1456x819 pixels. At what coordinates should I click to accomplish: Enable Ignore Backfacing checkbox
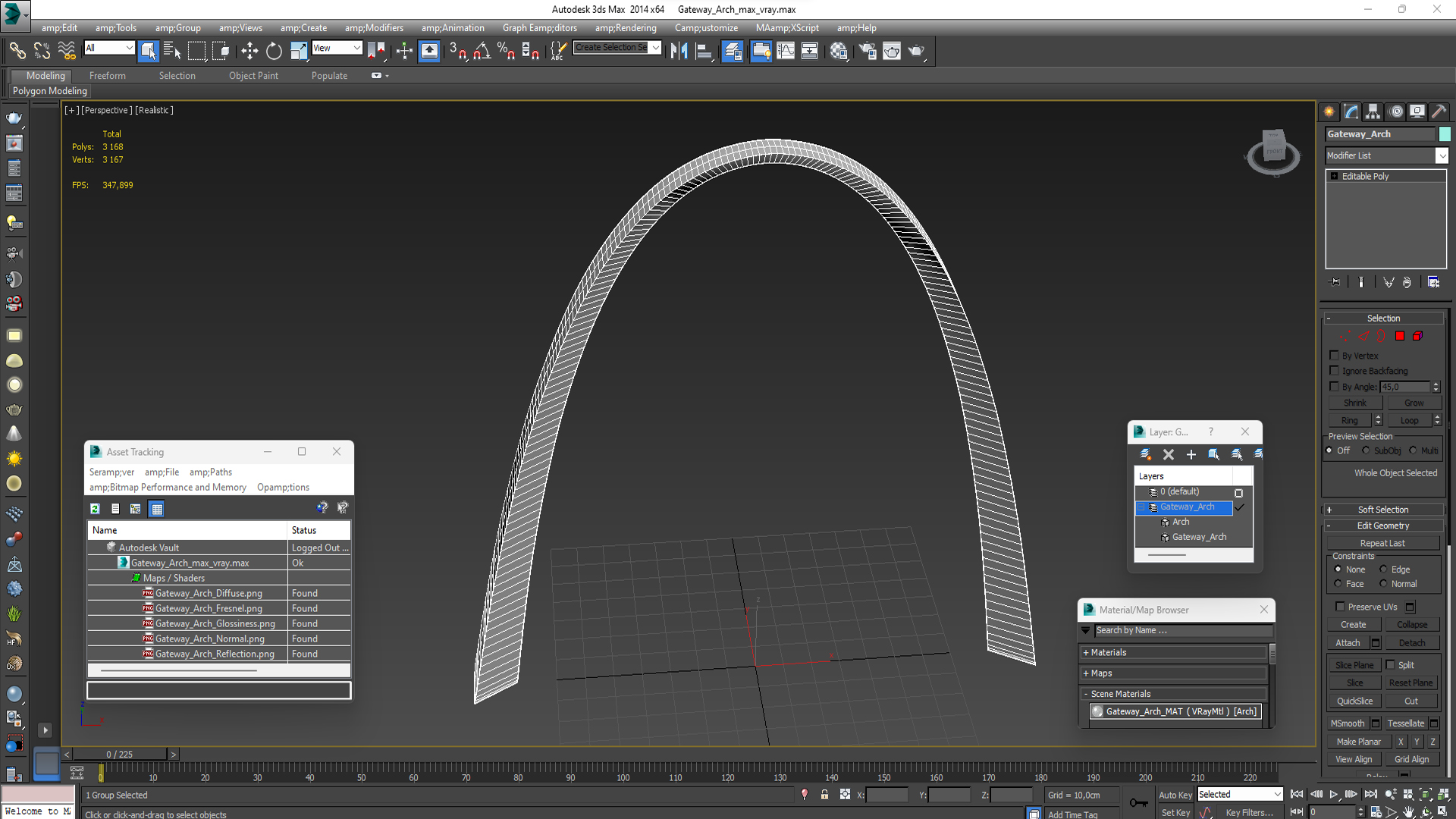(1334, 370)
